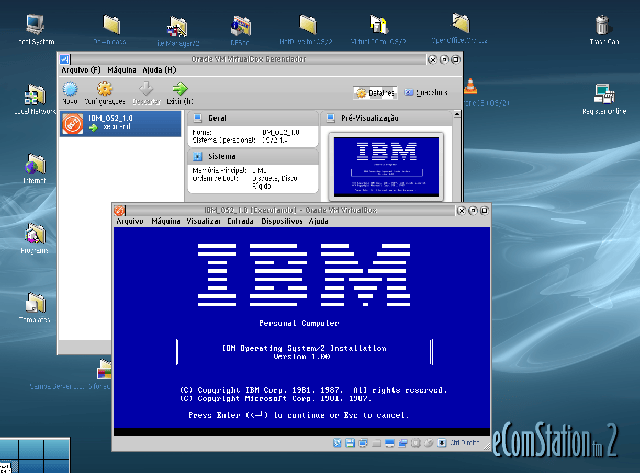Open Arquivo menu in the running VM window
This screenshot has height=473, width=640.
[x=130, y=221]
